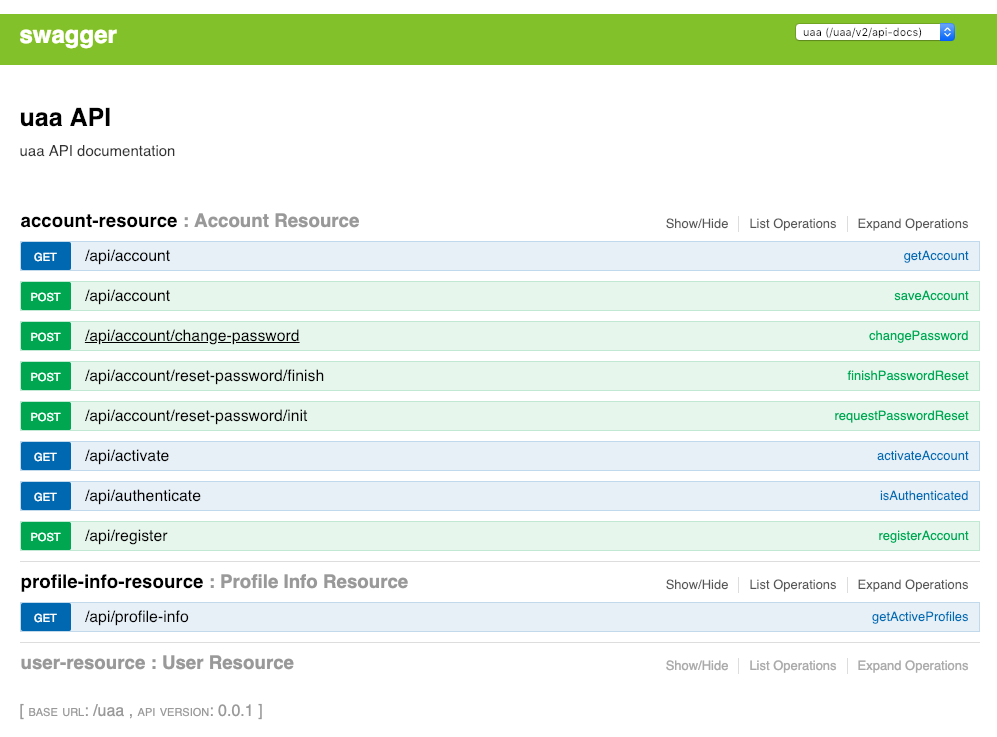Click Show/Hide for profile-info-resource
The height and width of the screenshot is (737, 997).
[697, 584]
